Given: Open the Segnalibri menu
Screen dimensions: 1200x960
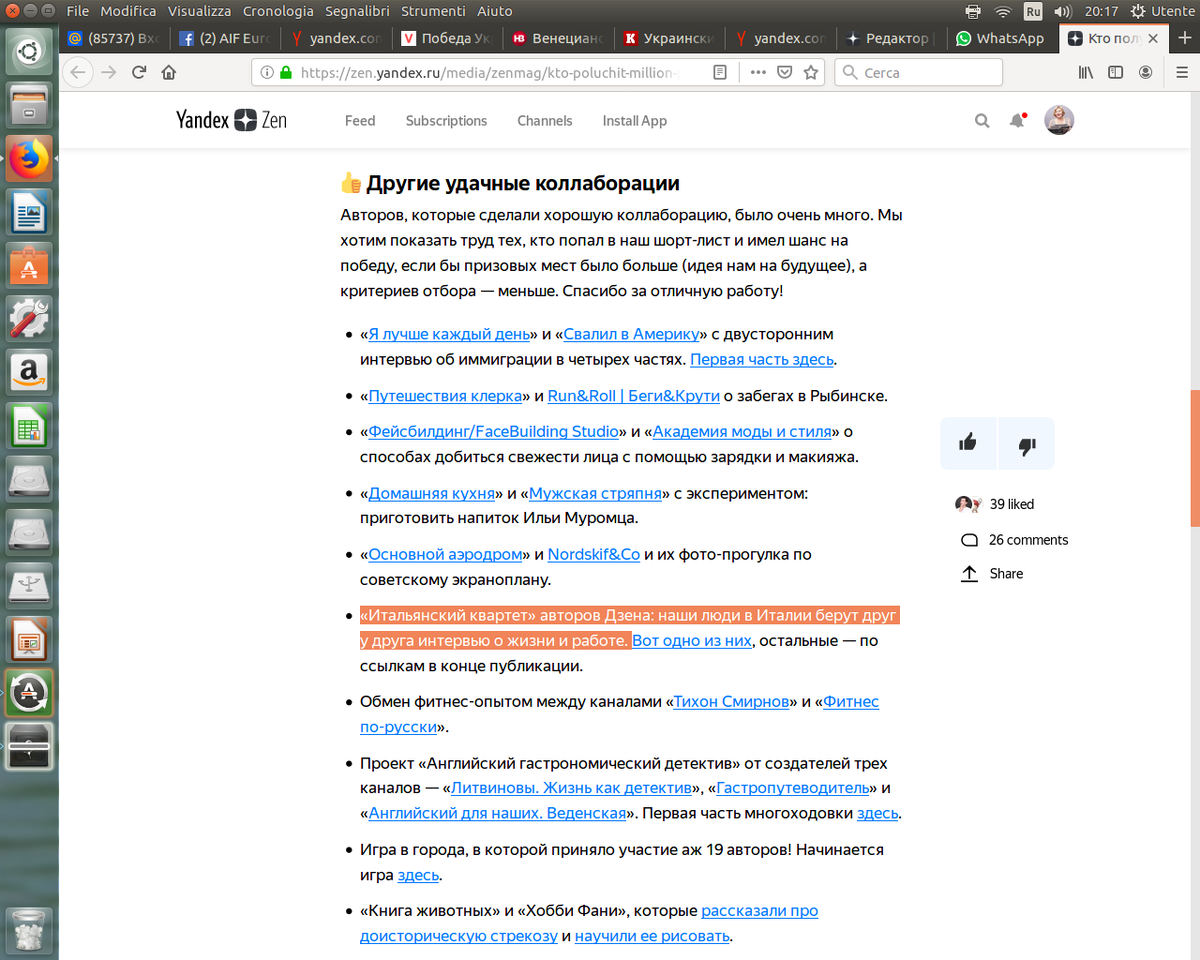Looking at the screenshot, I should 359,11.
